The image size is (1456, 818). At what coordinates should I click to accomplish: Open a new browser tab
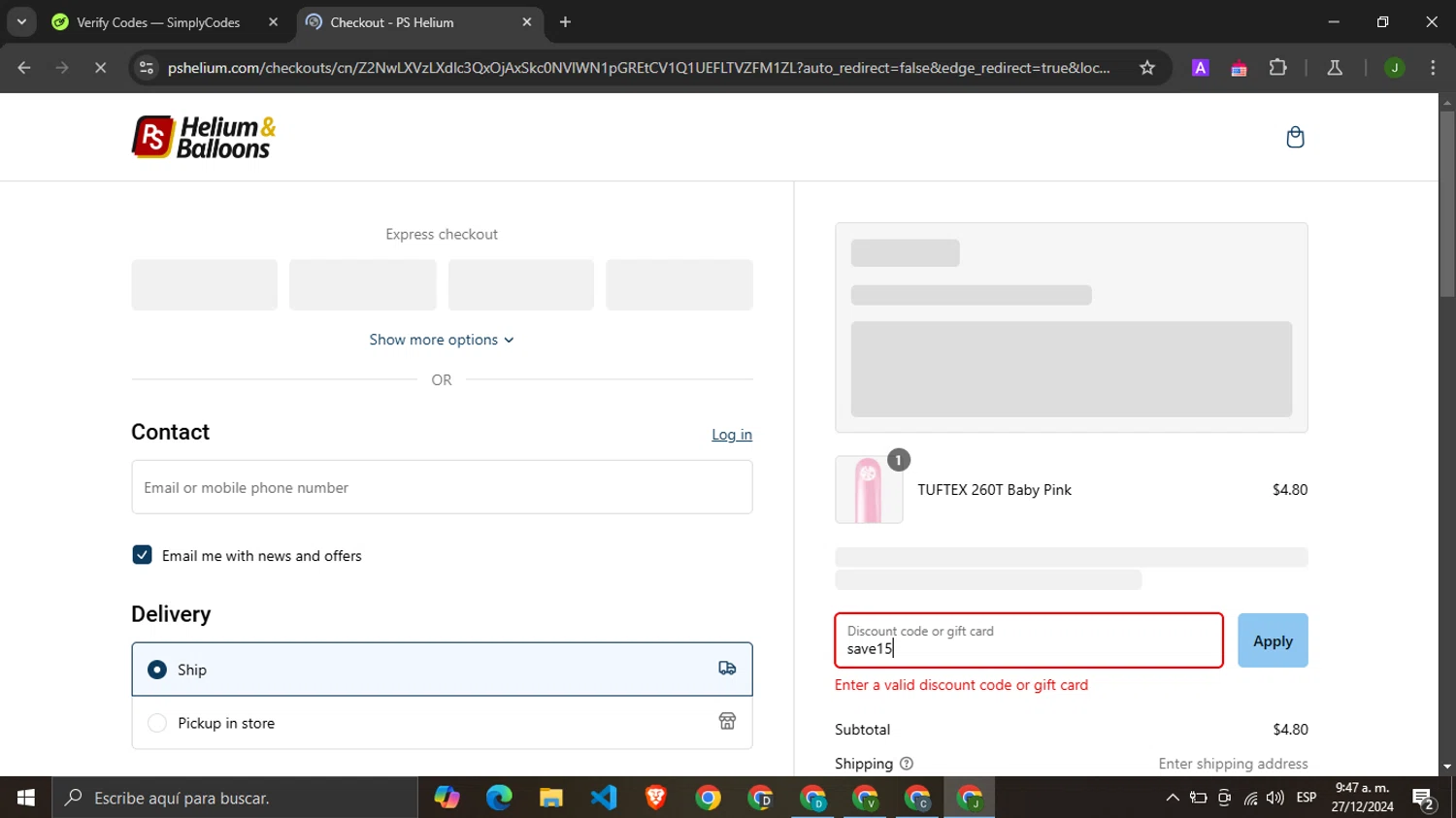pyautogui.click(x=565, y=22)
